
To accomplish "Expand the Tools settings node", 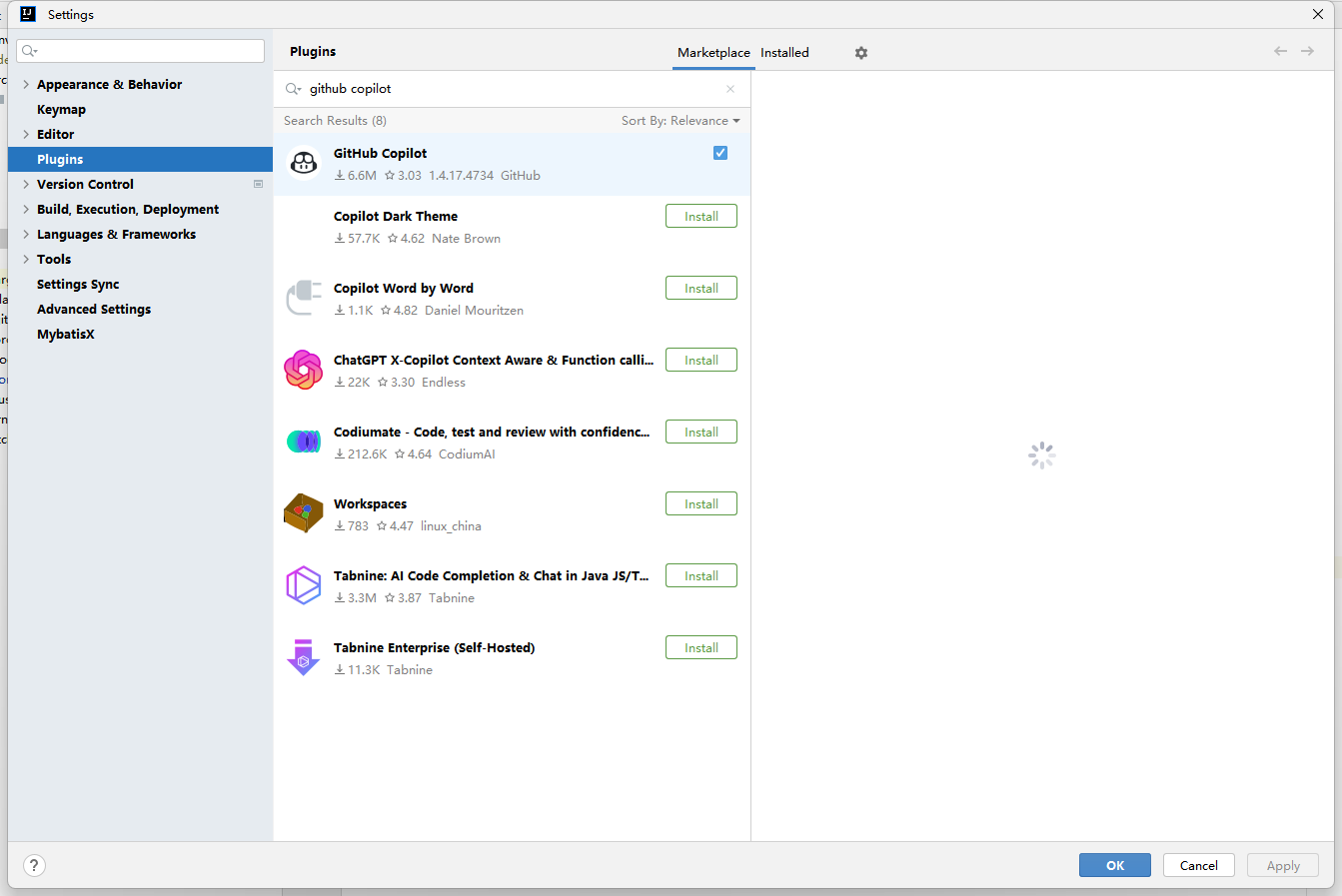I will [x=26, y=260].
